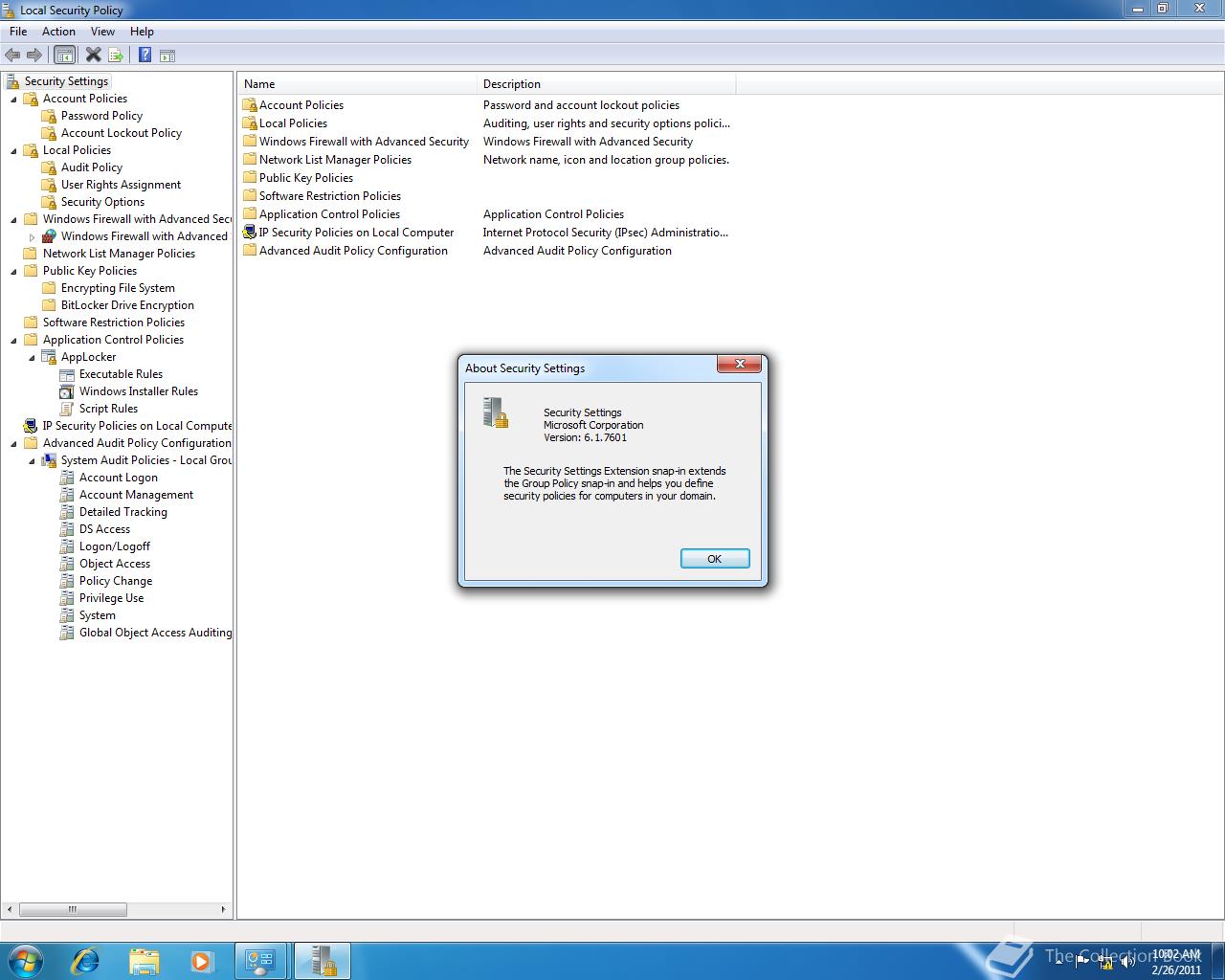Select Audit Policy folder icon
The image size is (1225, 980).
click(49, 167)
